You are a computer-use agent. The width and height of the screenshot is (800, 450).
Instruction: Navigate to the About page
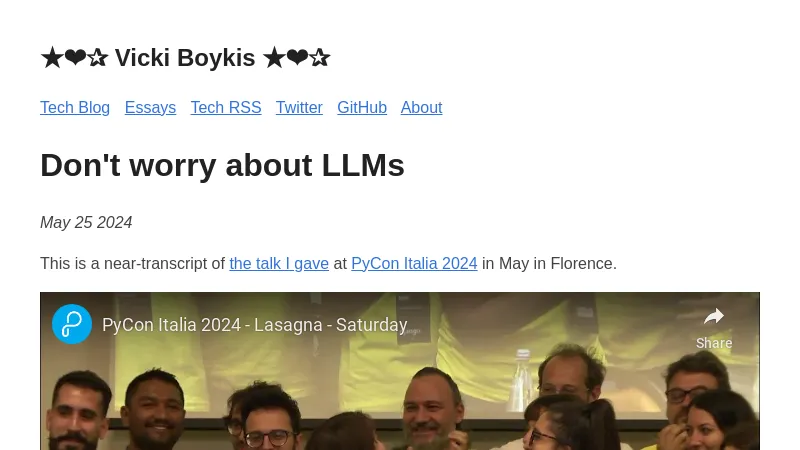coord(421,108)
